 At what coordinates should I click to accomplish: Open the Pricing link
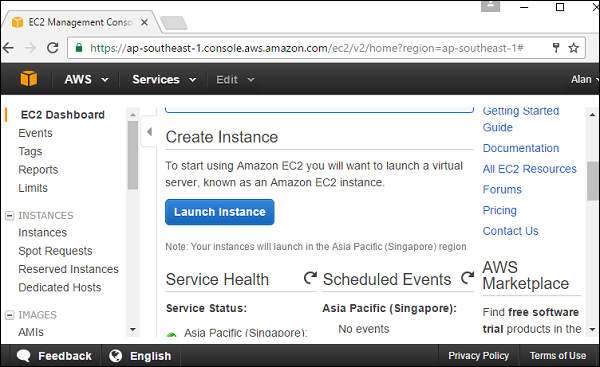pos(500,210)
